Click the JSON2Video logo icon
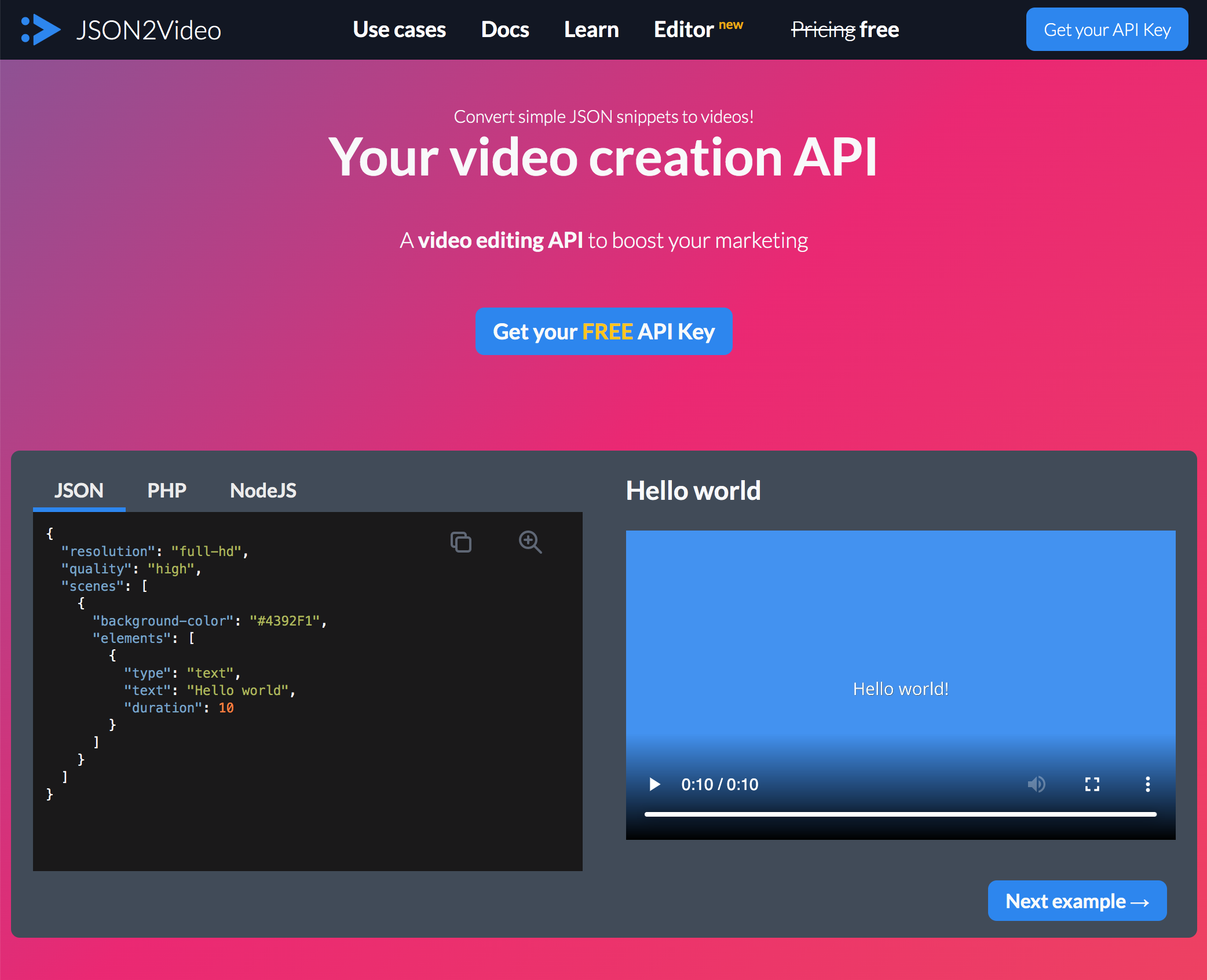The height and width of the screenshot is (980, 1207). click(x=41, y=30)
